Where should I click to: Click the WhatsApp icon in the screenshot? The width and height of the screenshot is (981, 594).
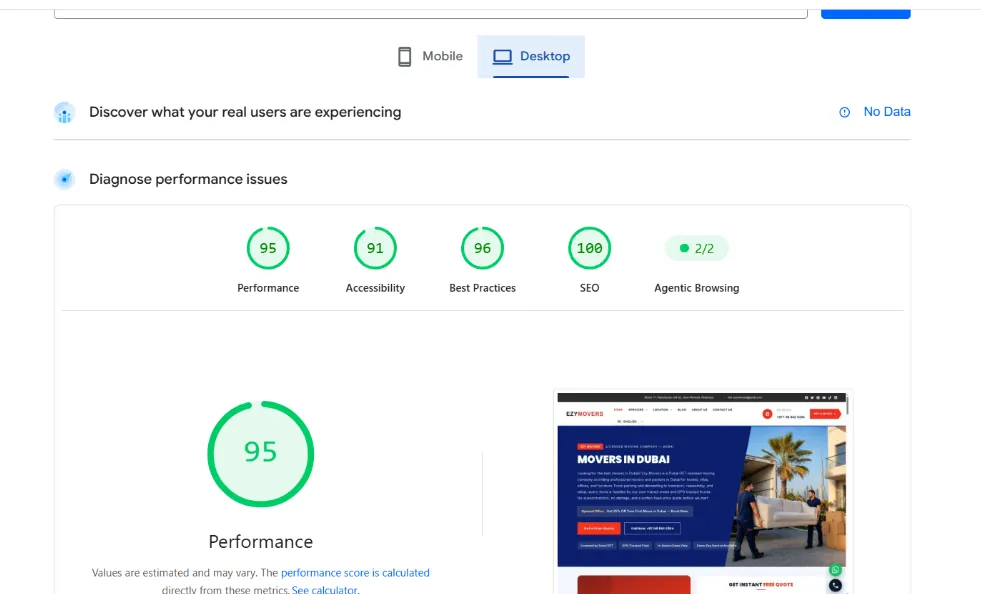(x=835, y=570)
